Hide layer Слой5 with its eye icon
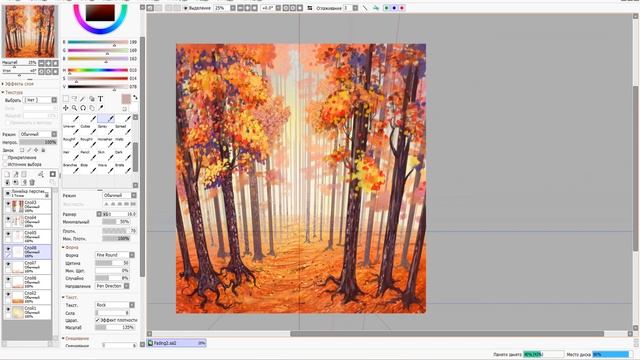This screenshot has height=360, width=640. [8, 234]
